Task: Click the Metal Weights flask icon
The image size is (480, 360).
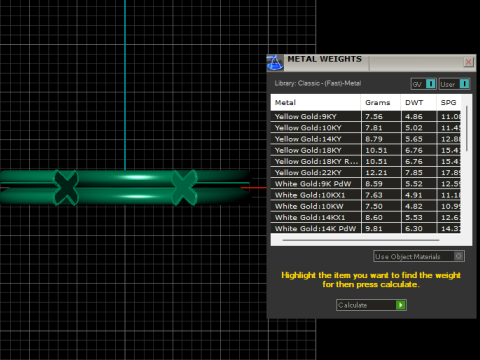Action: (275, 63)
